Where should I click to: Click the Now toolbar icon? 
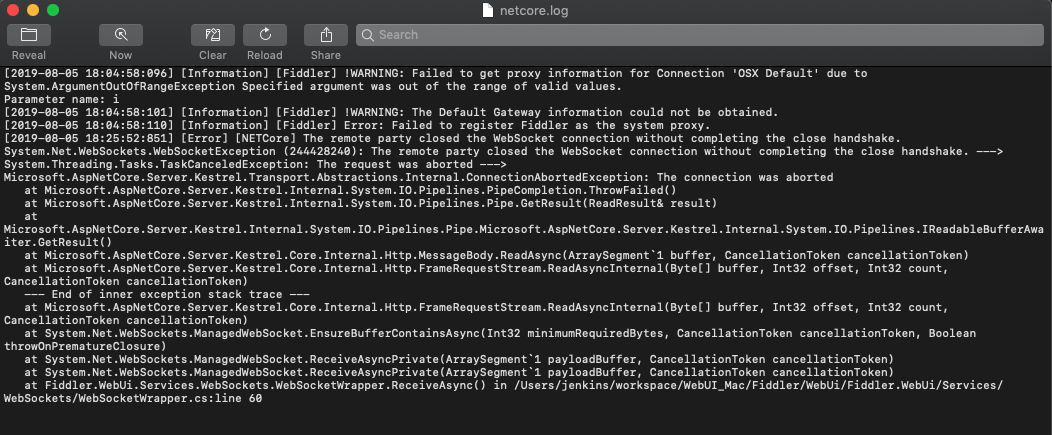120,35
